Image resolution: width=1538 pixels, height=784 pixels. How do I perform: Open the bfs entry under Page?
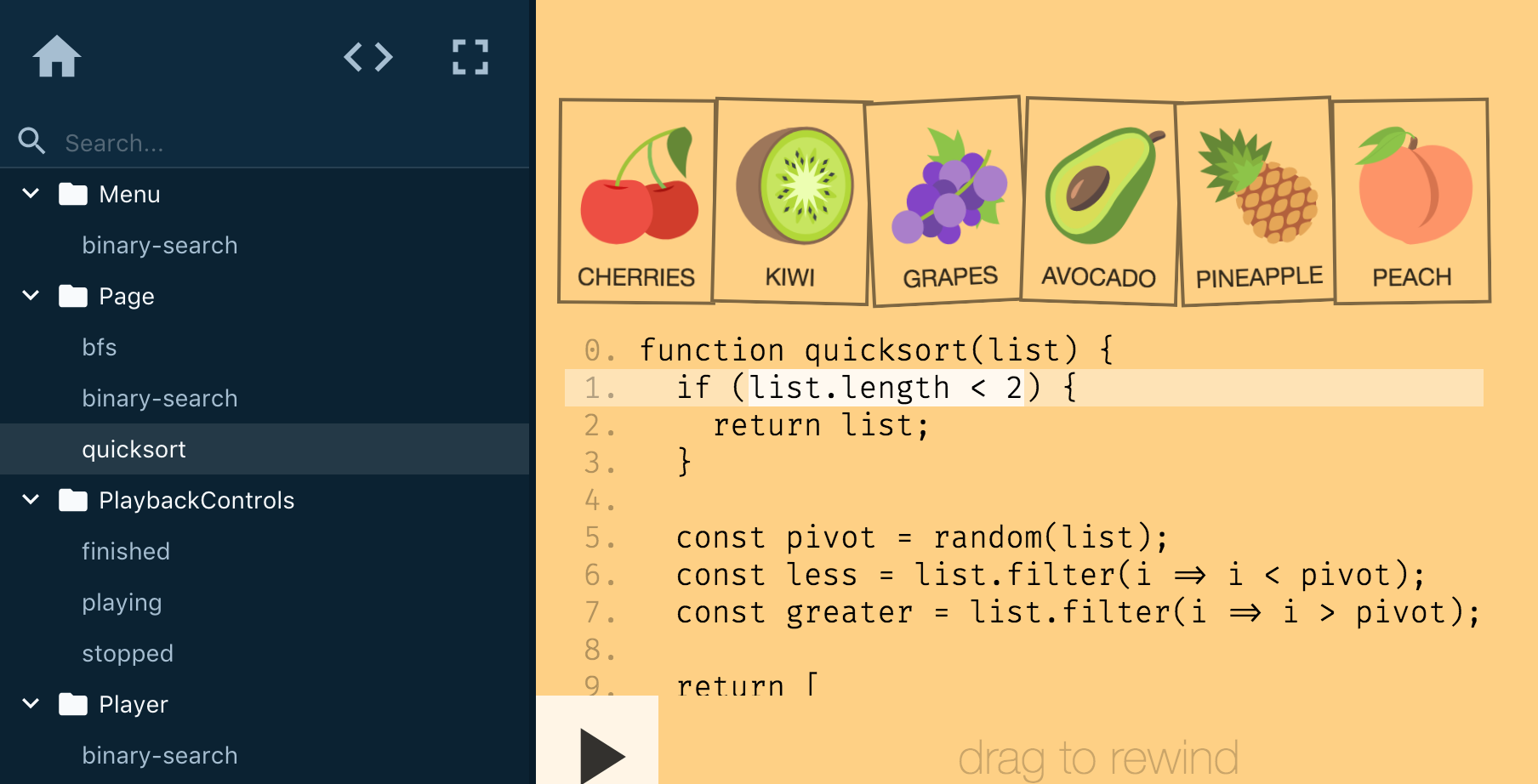pyautogui.click(x=99, y=347)
